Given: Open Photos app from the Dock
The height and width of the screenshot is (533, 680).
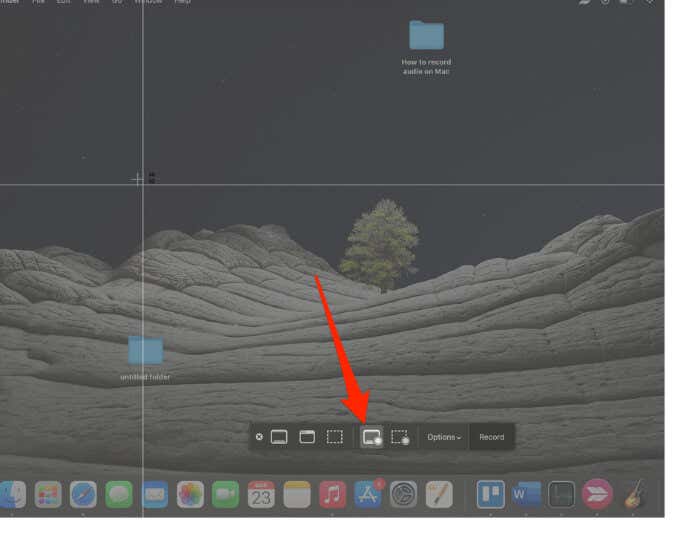Looking at the screenshot, I should [190, 494].
